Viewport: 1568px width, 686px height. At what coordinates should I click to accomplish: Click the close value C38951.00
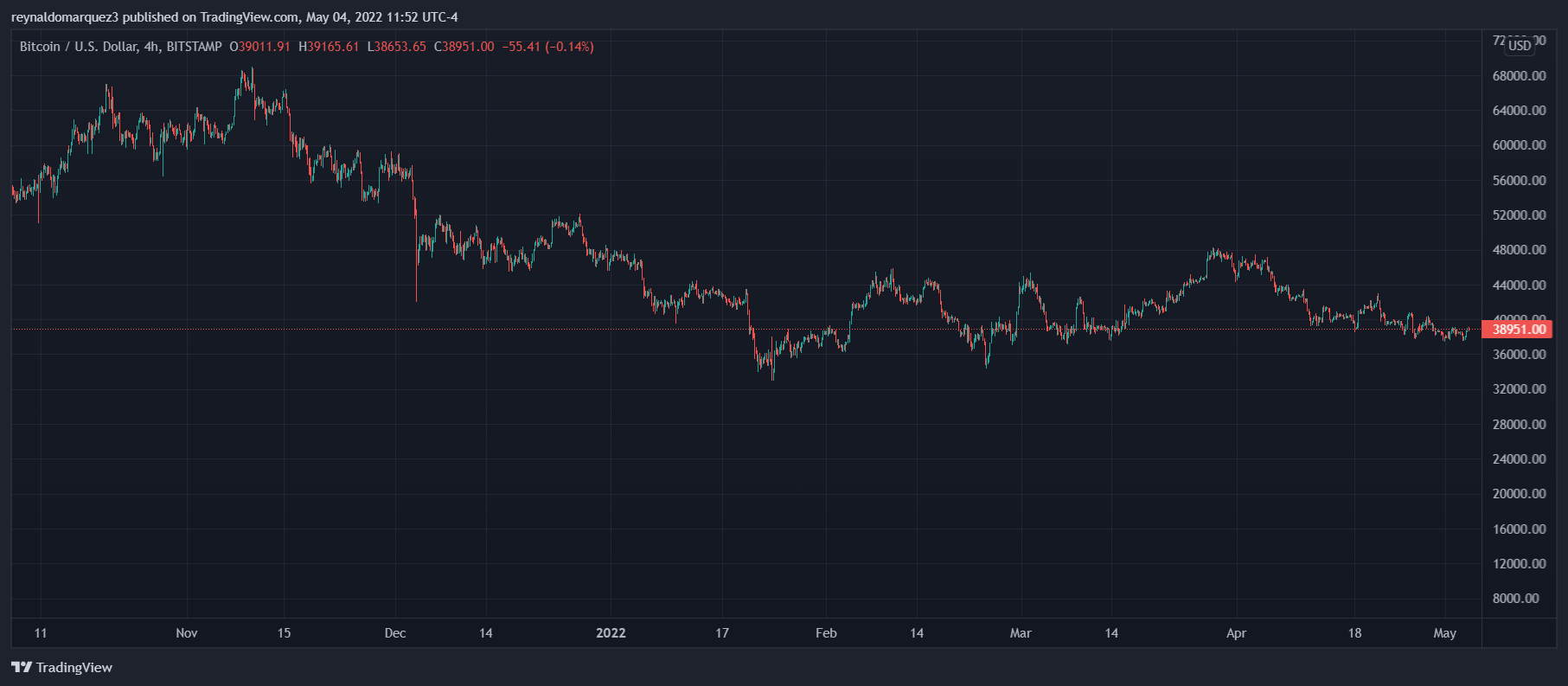click(x=464, y=47)
